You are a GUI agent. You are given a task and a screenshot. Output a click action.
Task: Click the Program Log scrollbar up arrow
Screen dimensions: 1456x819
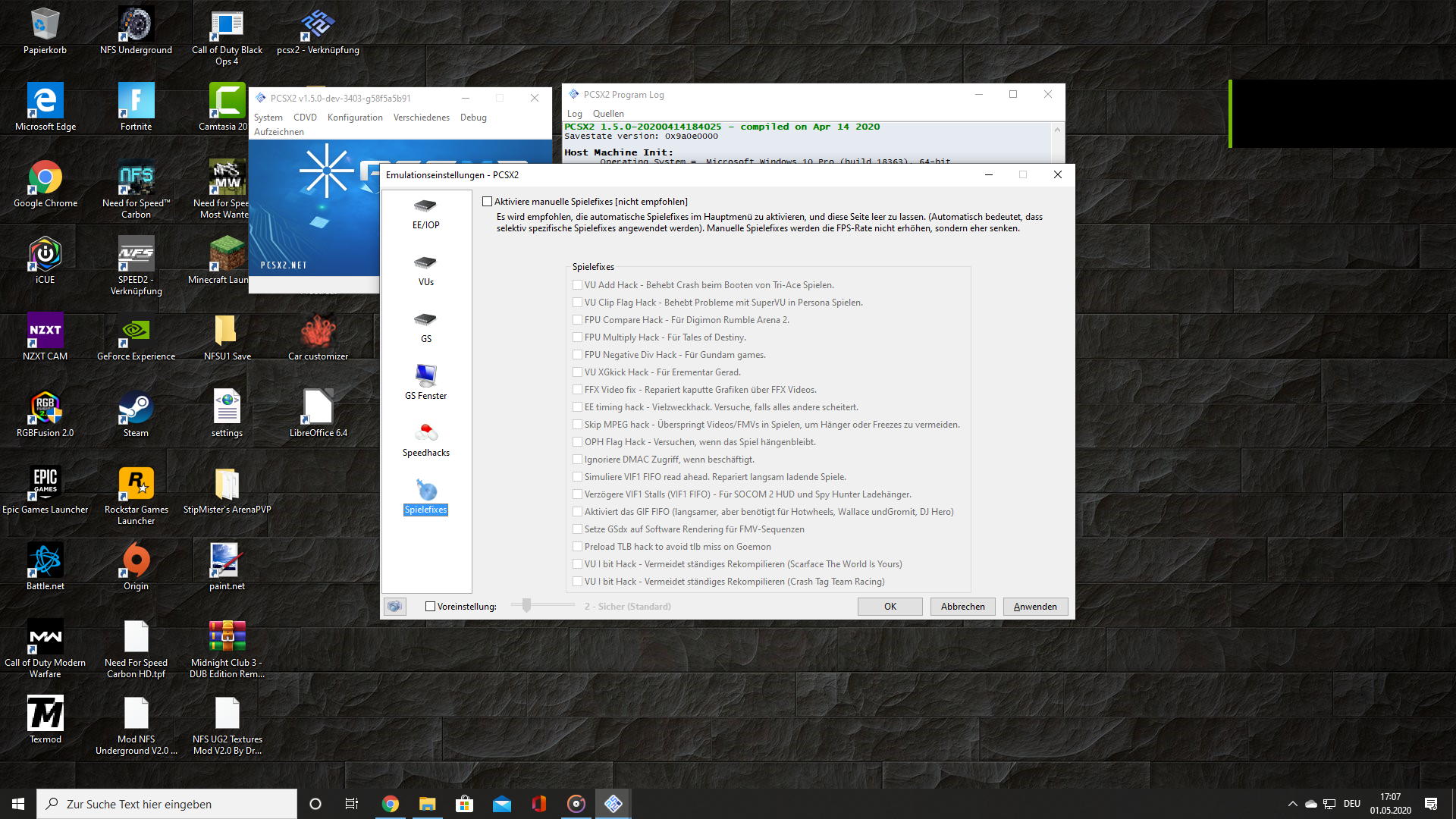coord(1057,130)
